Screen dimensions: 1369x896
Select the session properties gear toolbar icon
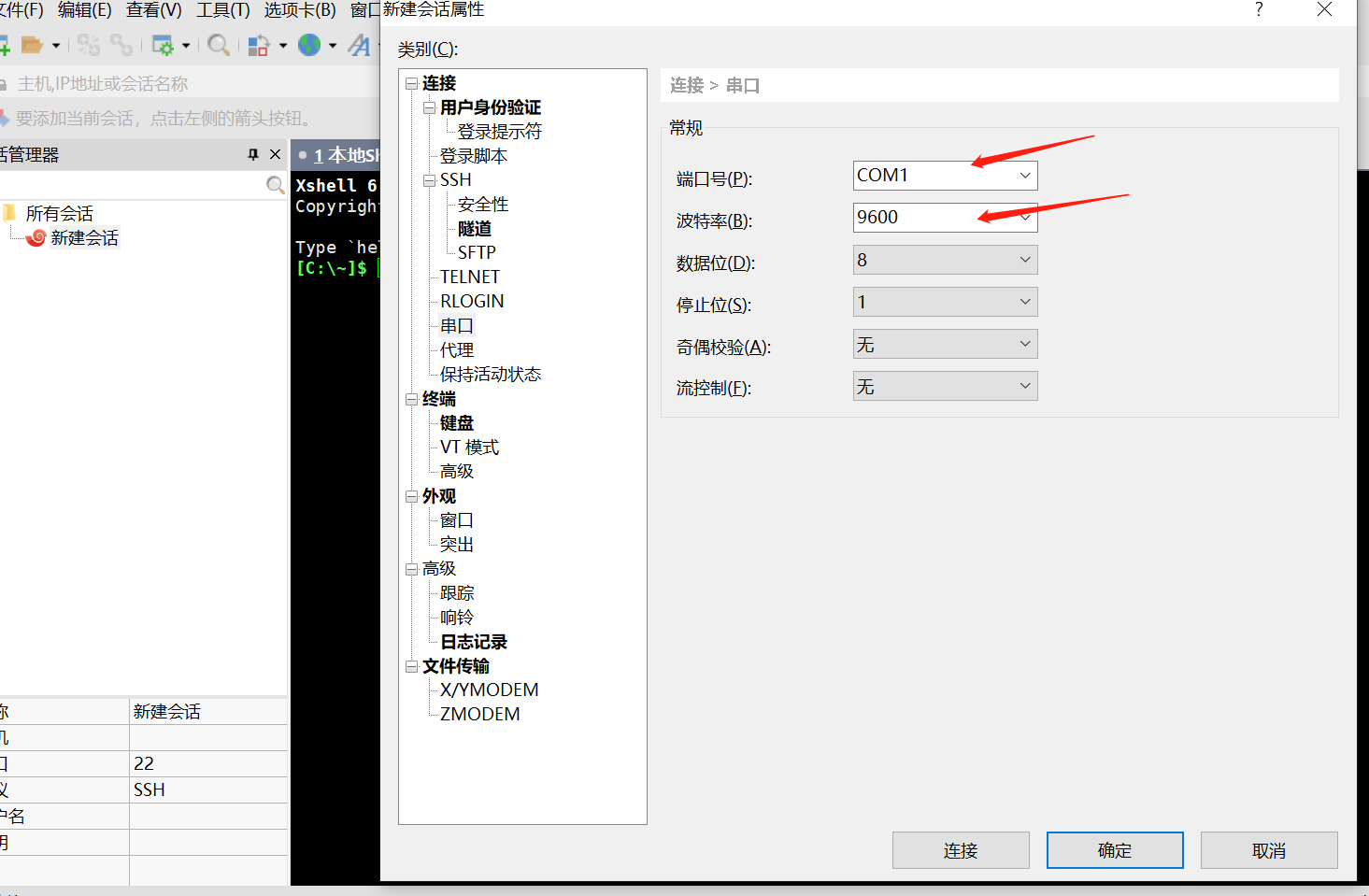tap(164, 44)
